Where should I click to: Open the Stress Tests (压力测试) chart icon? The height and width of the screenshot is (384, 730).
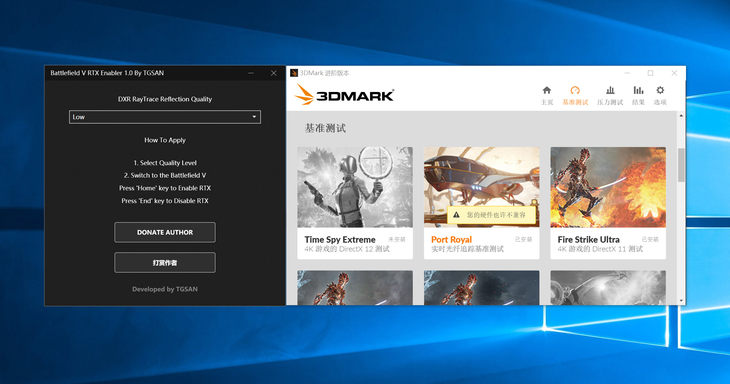[x=610, y=90]
